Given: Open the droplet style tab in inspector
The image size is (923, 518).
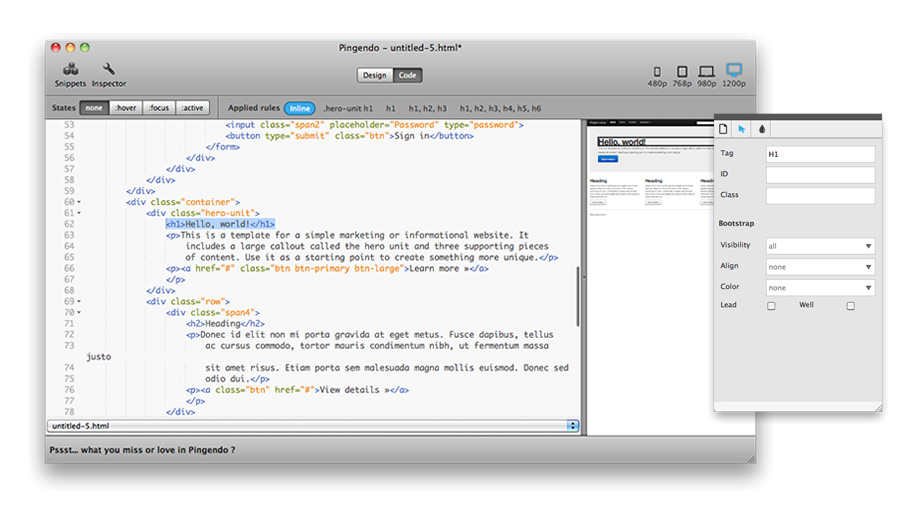Looking at the screenshot, I should click(761, 129).
